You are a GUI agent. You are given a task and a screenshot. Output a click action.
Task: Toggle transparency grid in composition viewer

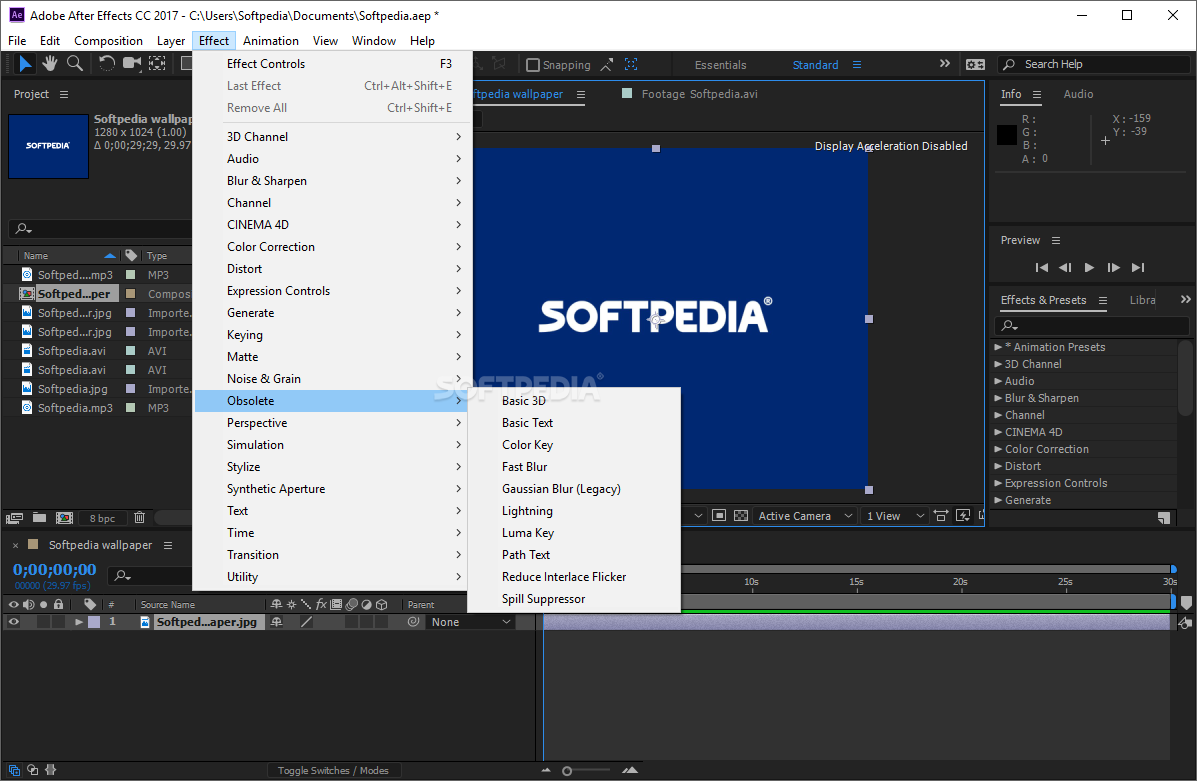click(x=740, y=516)
